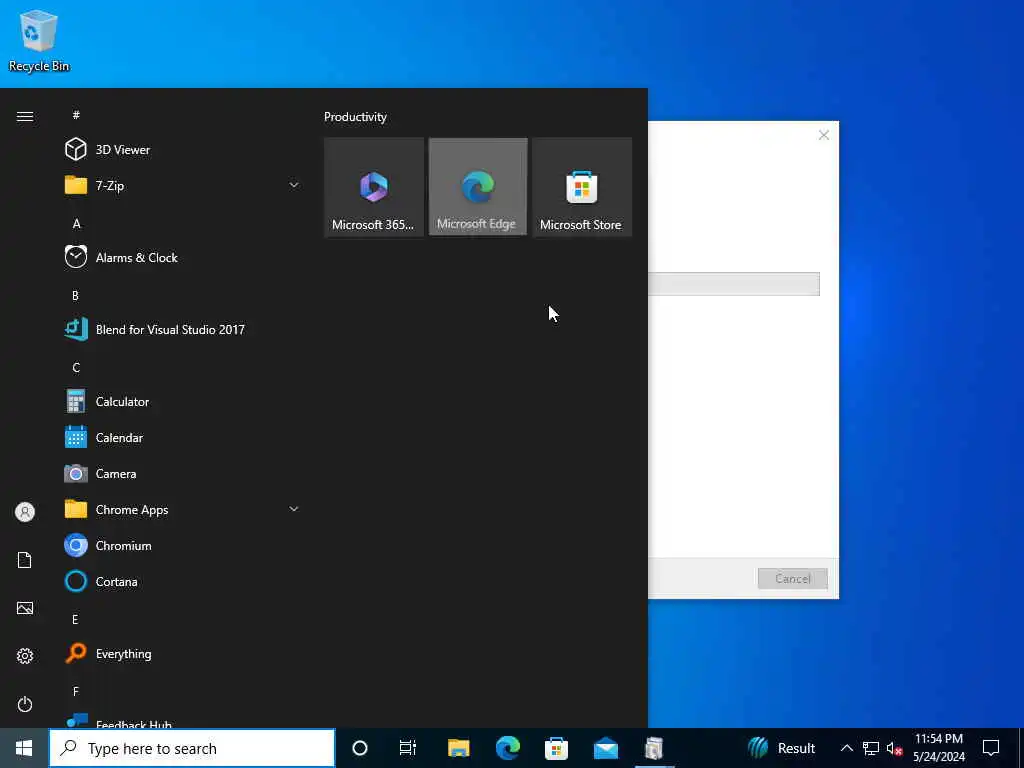The height and width of the screenshot is (768, 1024).
Task: Open the Calendar app
Action: pyautogui.click(x=182, y=438)
